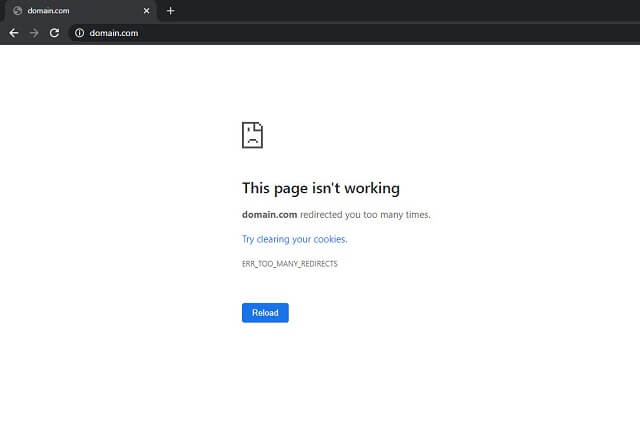Image resolution: width=640 pixels, height=430 pixels.
Task: Click the globe favicon on the tab
Action: coord(18,11)
